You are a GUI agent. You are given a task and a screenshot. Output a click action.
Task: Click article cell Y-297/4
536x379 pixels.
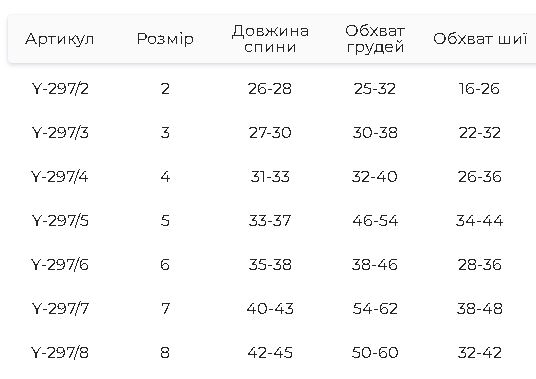point(60,177)
